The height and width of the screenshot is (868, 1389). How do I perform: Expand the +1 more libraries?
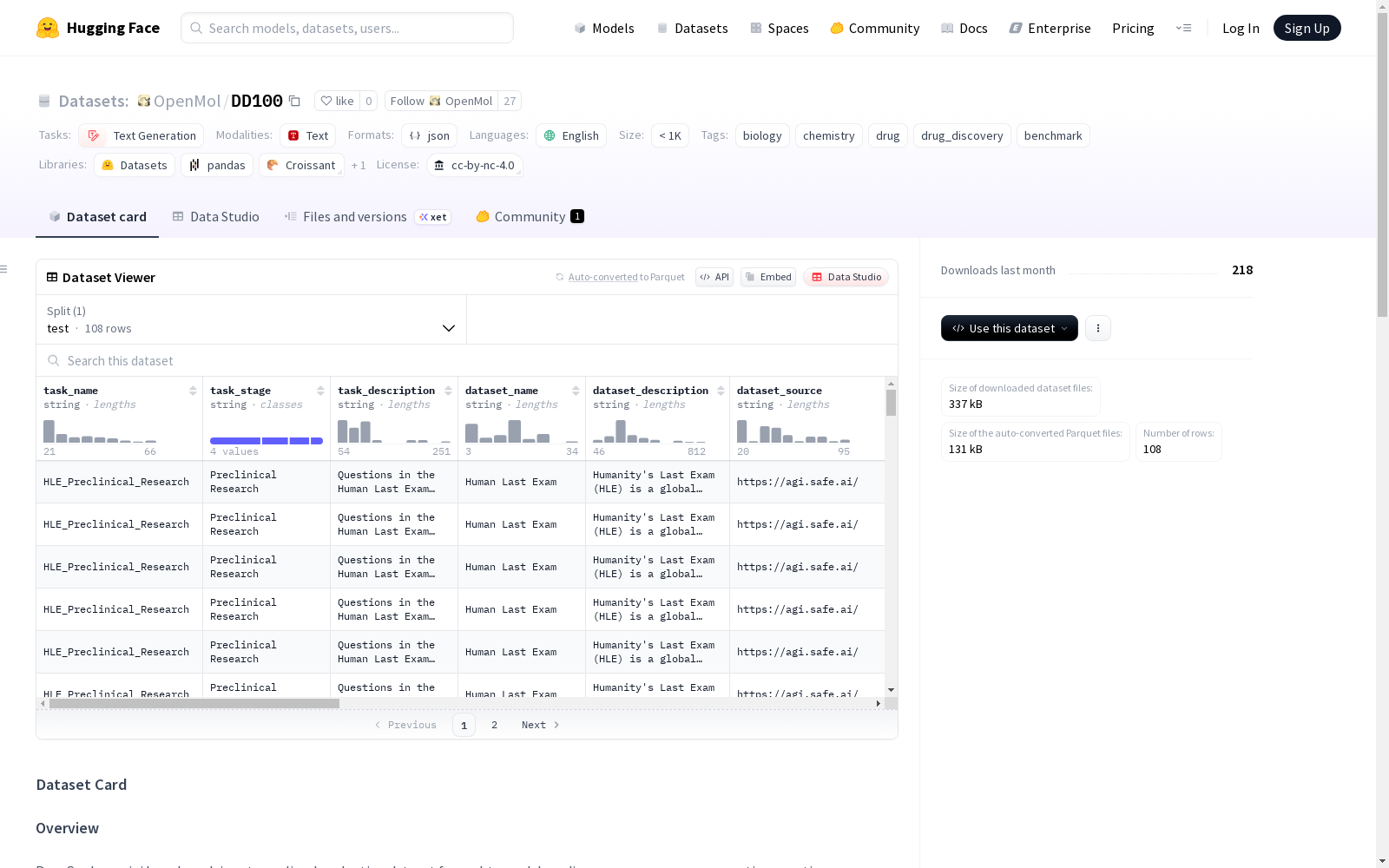coord(359,165)
